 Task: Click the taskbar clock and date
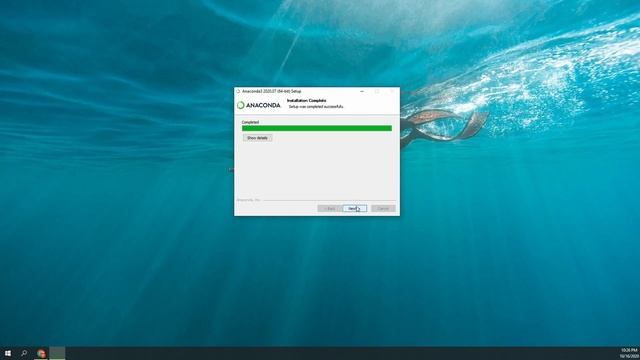coord(629,353)
